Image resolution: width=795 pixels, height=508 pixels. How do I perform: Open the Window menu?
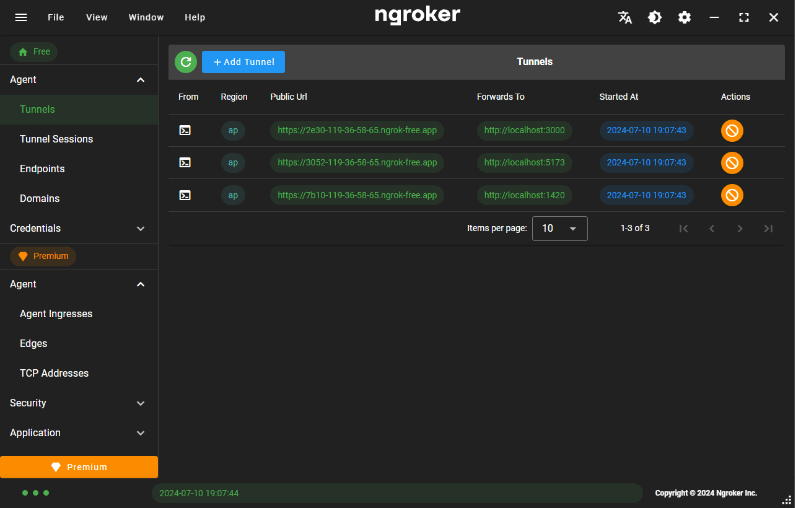tap(146, 17)
